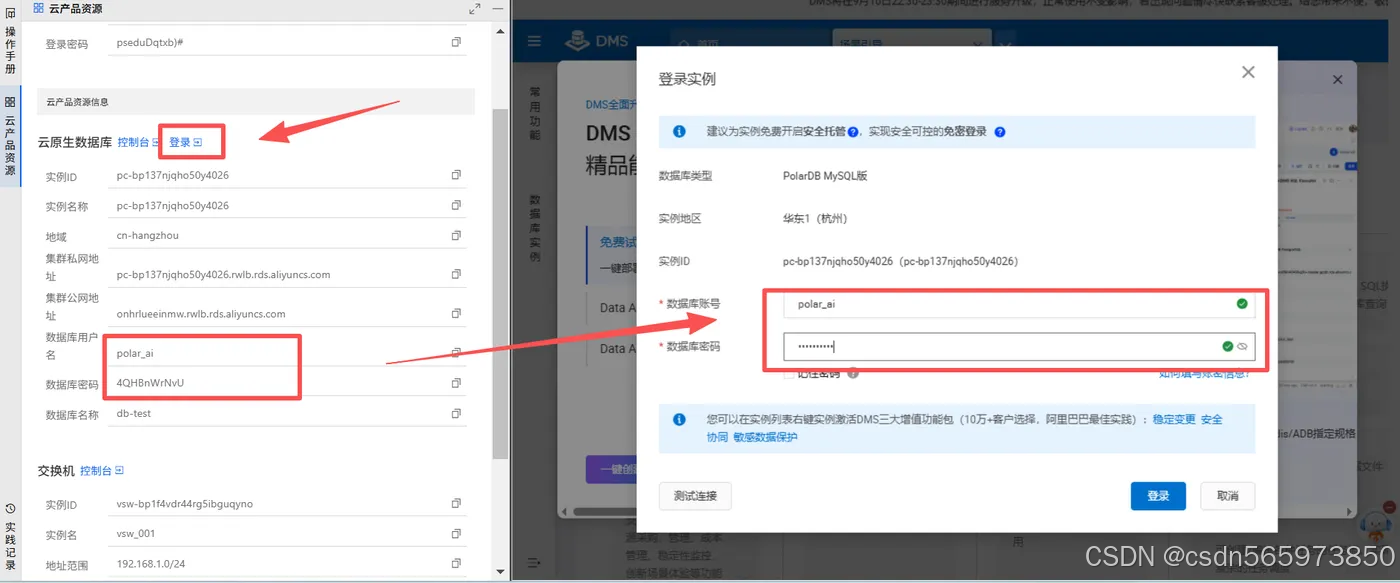Copy the 集群私网地址 value
The height and width of the screenshot is (583, 1400).
click(456, 274)
